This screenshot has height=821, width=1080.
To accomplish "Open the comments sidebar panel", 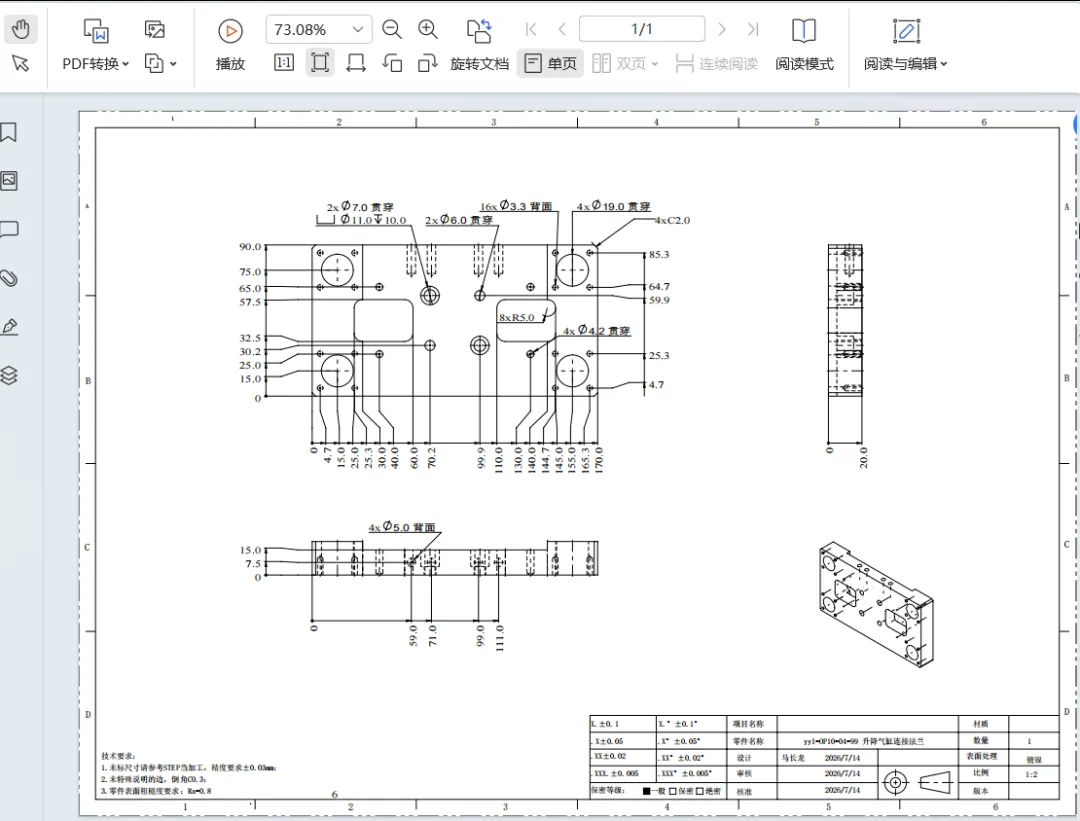I will pyautogui.click(x=9, y=229).
